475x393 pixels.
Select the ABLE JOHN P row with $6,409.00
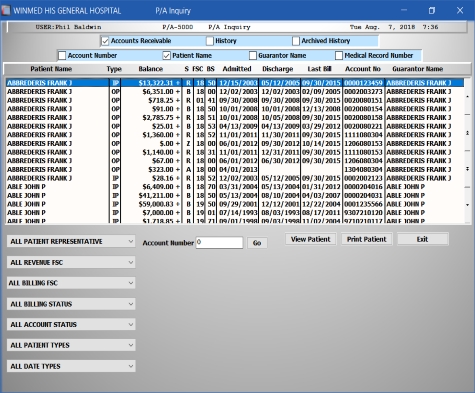235,187
